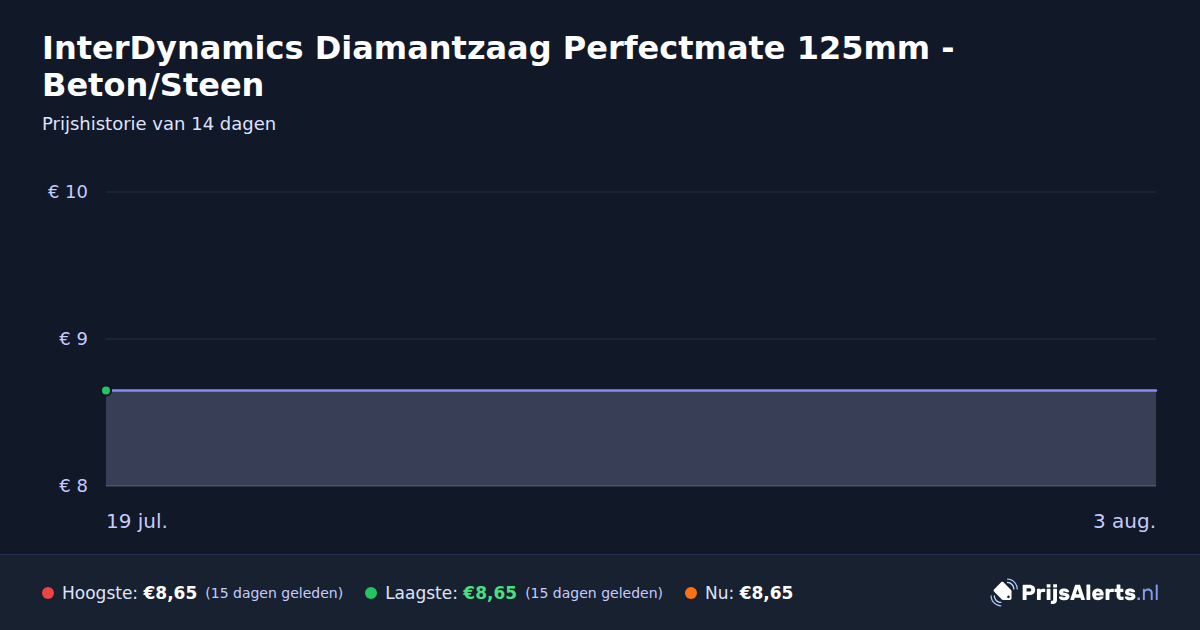
Task: Click the PrijsAlerts logo icon
Action: point(1003,593)
